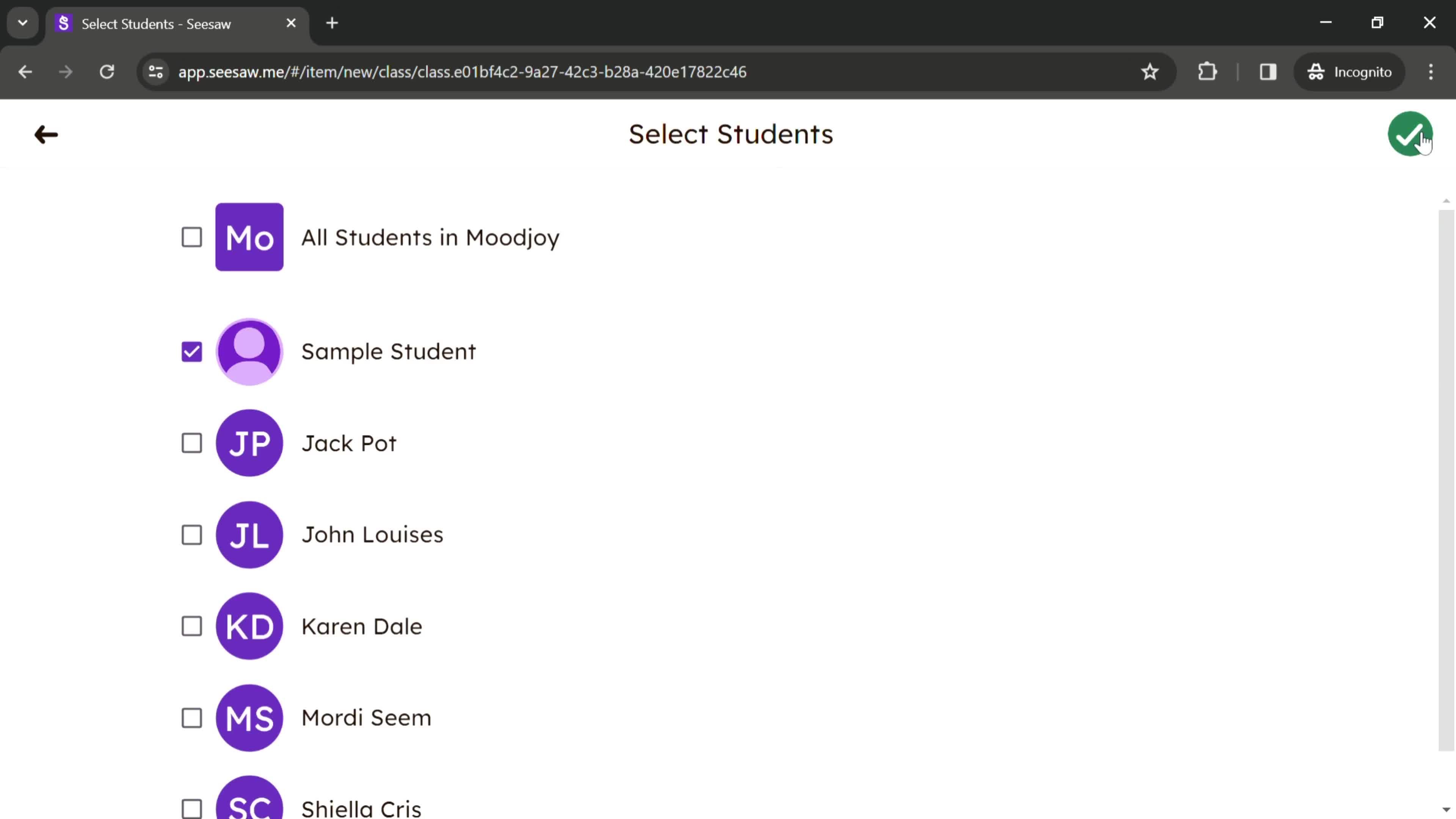Toggle the Sample Student checkbox on

coord(192,351)
